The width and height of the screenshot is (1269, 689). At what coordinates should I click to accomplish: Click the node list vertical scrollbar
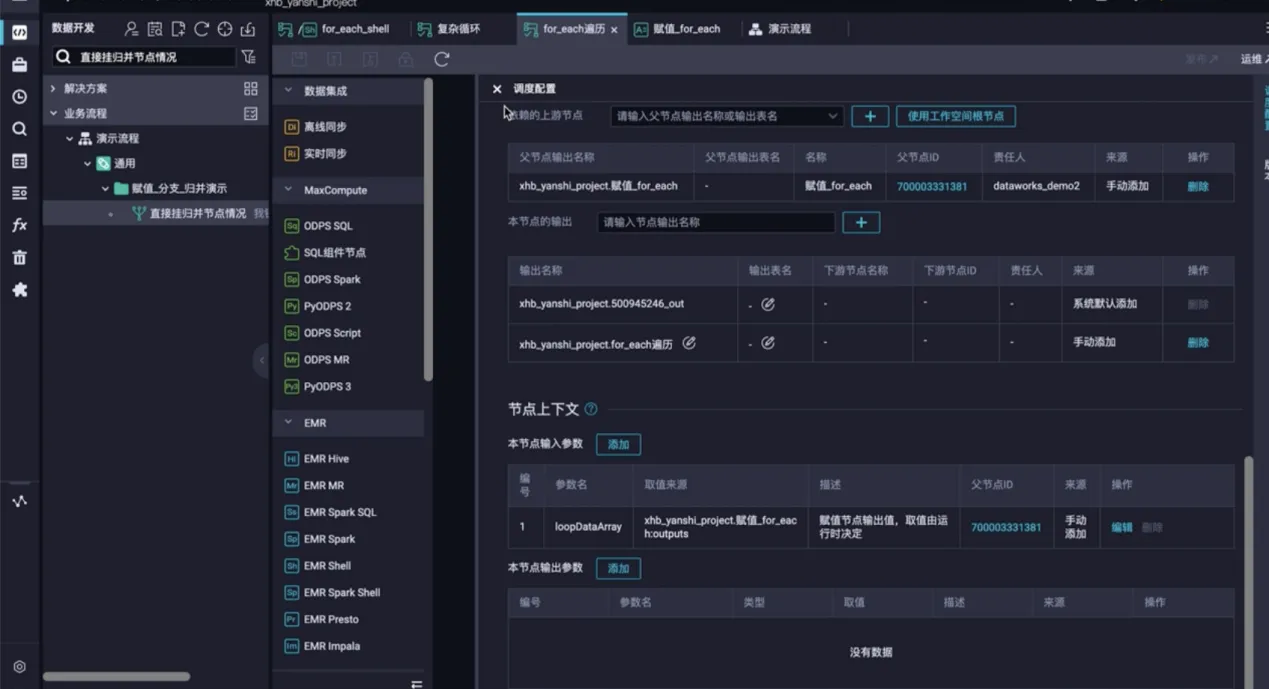428,230
